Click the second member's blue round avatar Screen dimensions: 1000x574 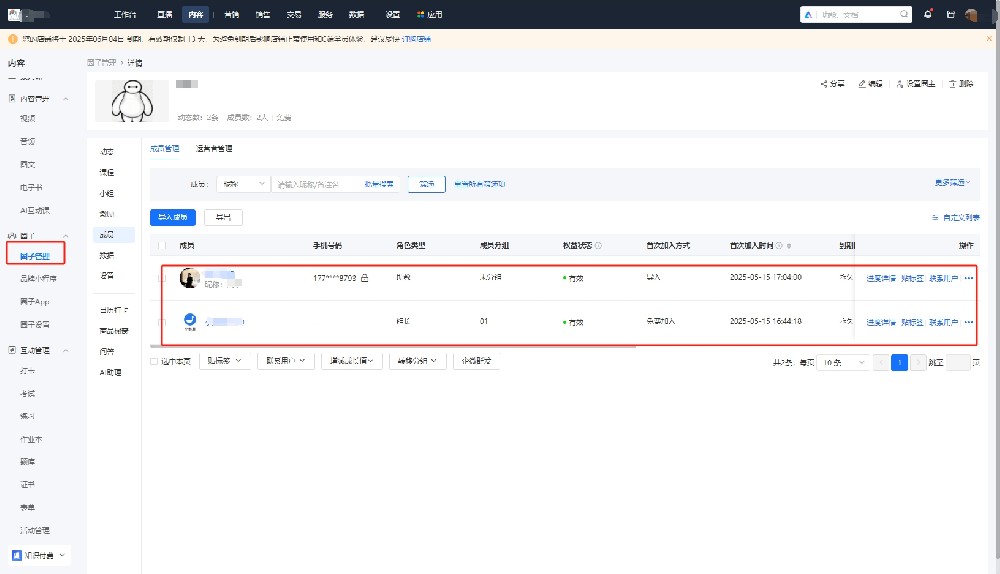pos(190,320)
